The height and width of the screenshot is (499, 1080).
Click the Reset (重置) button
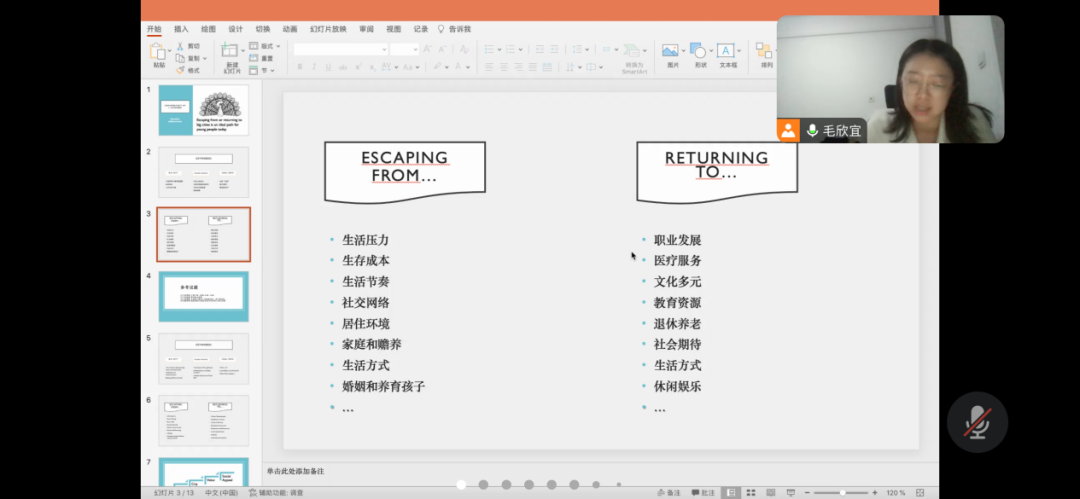tap(262, 58)
